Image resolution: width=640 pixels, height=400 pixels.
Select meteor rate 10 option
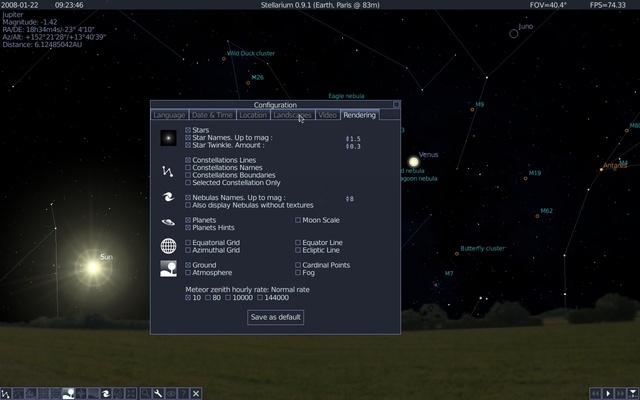[188, 298]
